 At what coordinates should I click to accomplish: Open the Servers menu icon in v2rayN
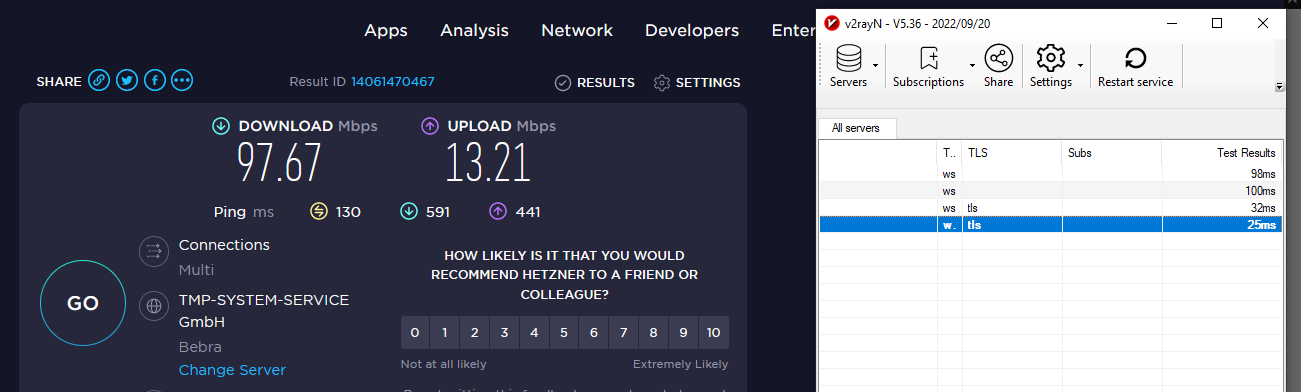coord(849,59)
